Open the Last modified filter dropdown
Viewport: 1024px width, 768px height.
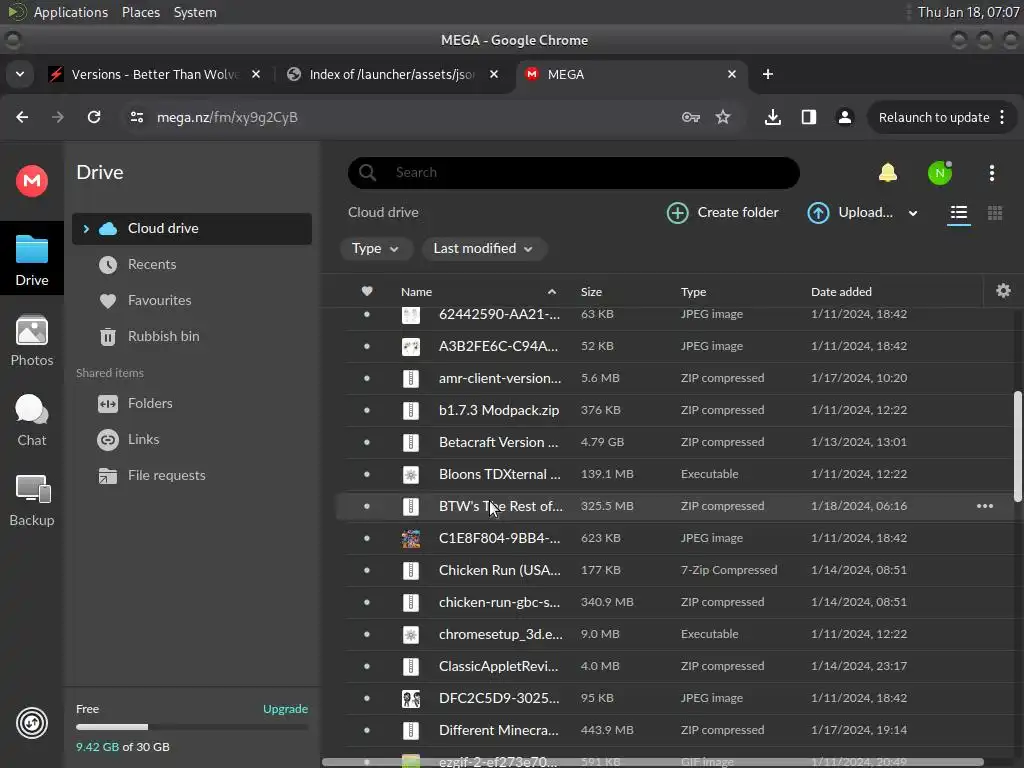tap(483, 249)
